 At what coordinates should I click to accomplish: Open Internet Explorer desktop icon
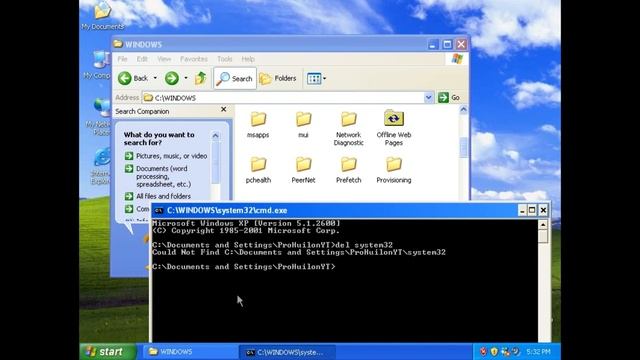(x=100, y=167)
